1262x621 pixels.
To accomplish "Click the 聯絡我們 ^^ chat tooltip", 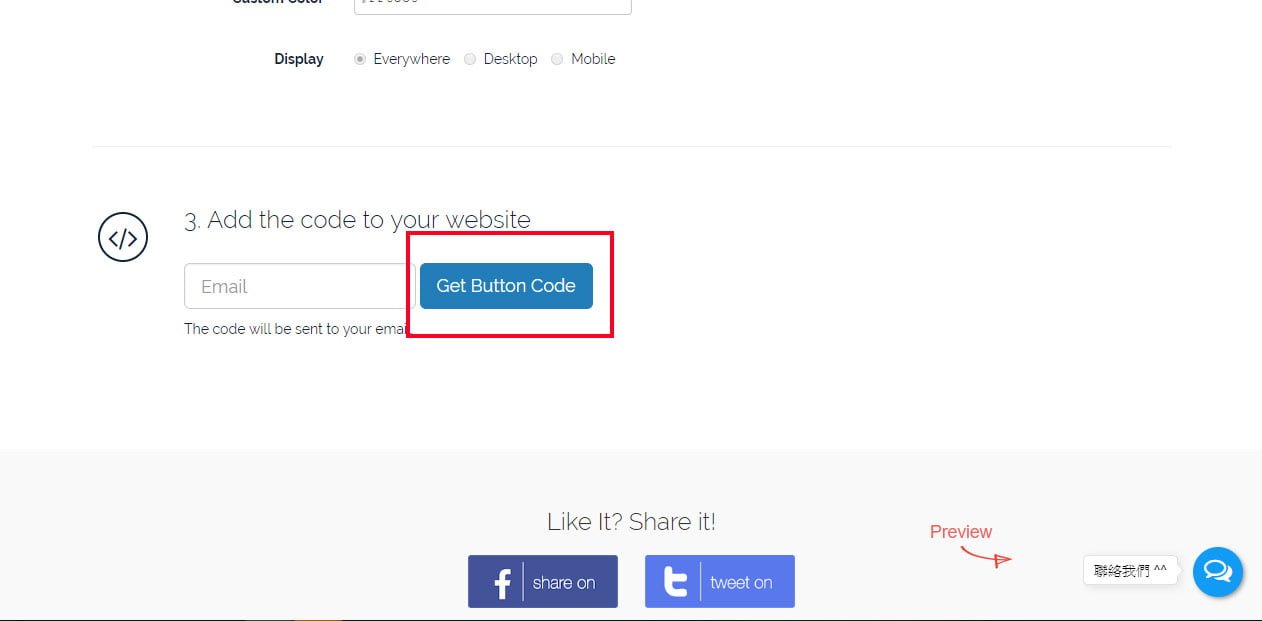I will tap(1130, 571).
